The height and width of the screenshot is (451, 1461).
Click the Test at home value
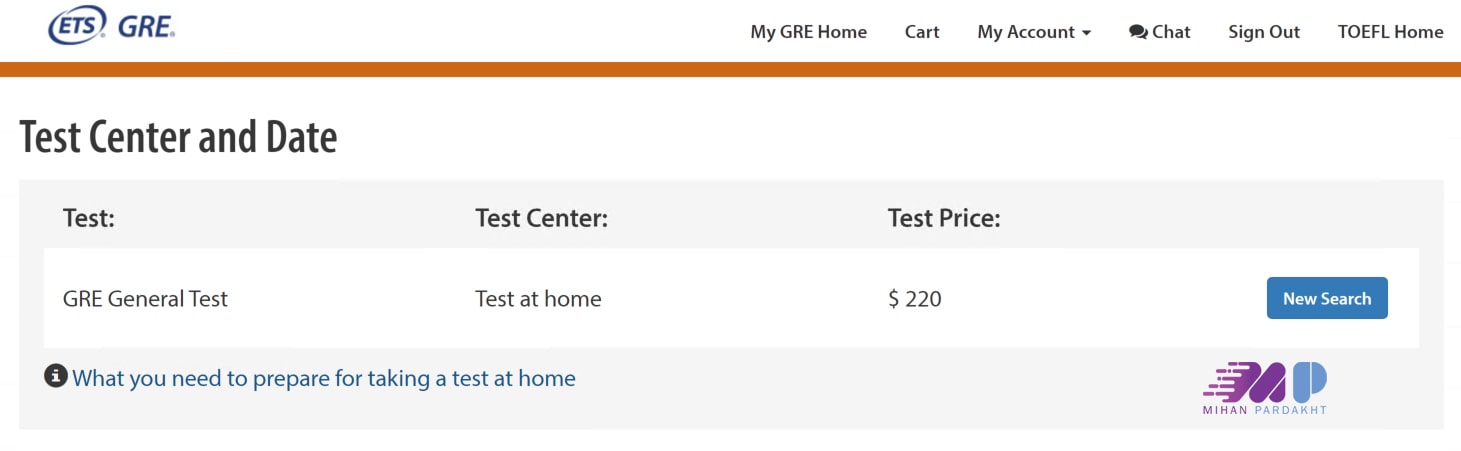[x=538, y=298]
